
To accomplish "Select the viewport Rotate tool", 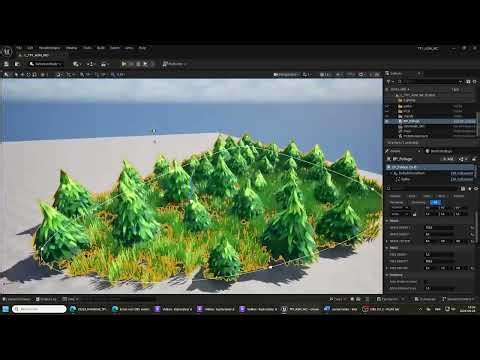I will [28, 74].
